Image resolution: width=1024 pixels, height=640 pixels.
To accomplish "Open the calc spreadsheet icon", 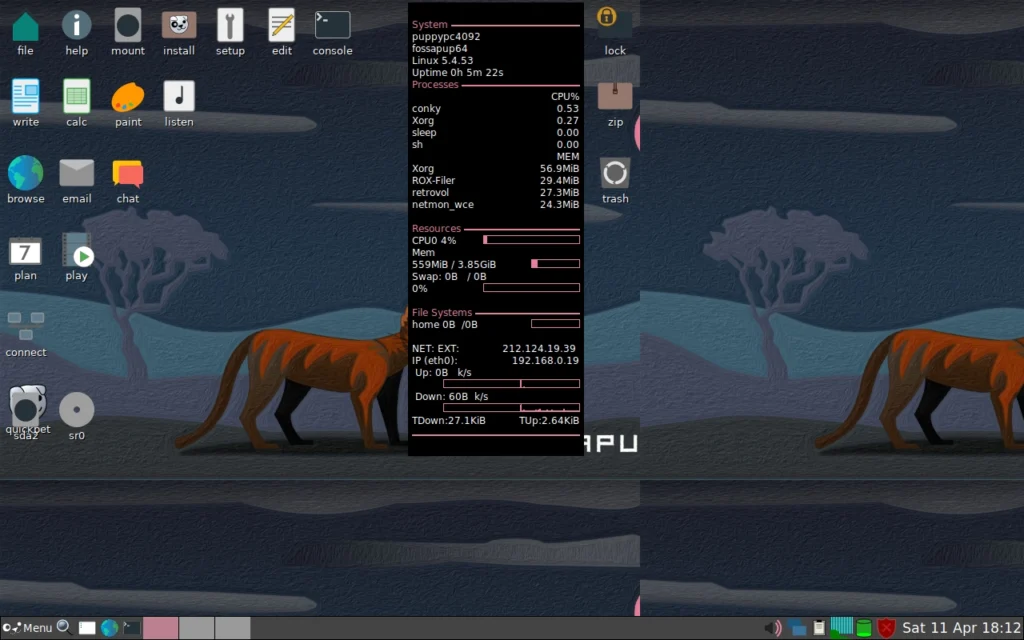I will click(76, 103).
